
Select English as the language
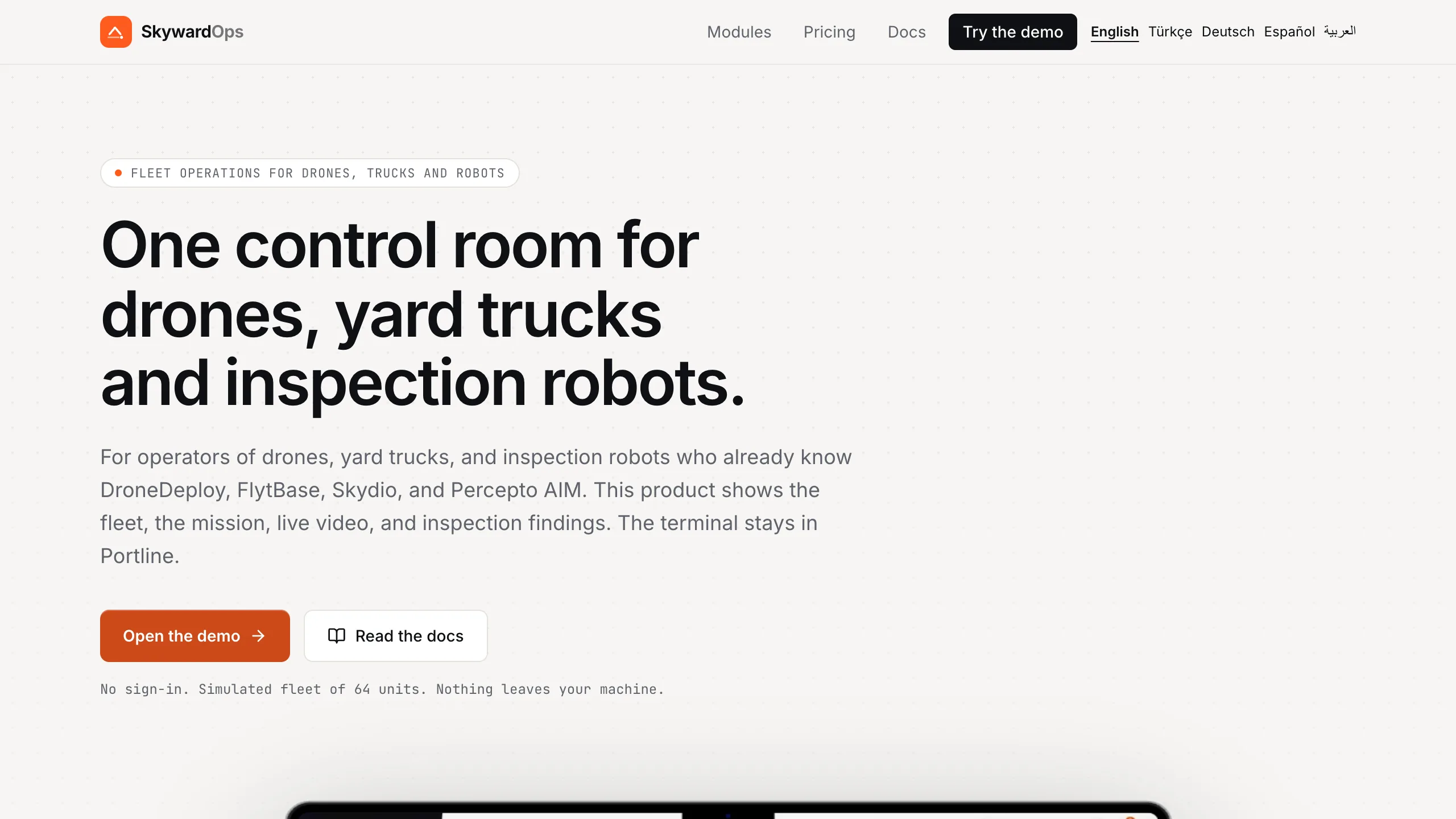coord(1114,32)
